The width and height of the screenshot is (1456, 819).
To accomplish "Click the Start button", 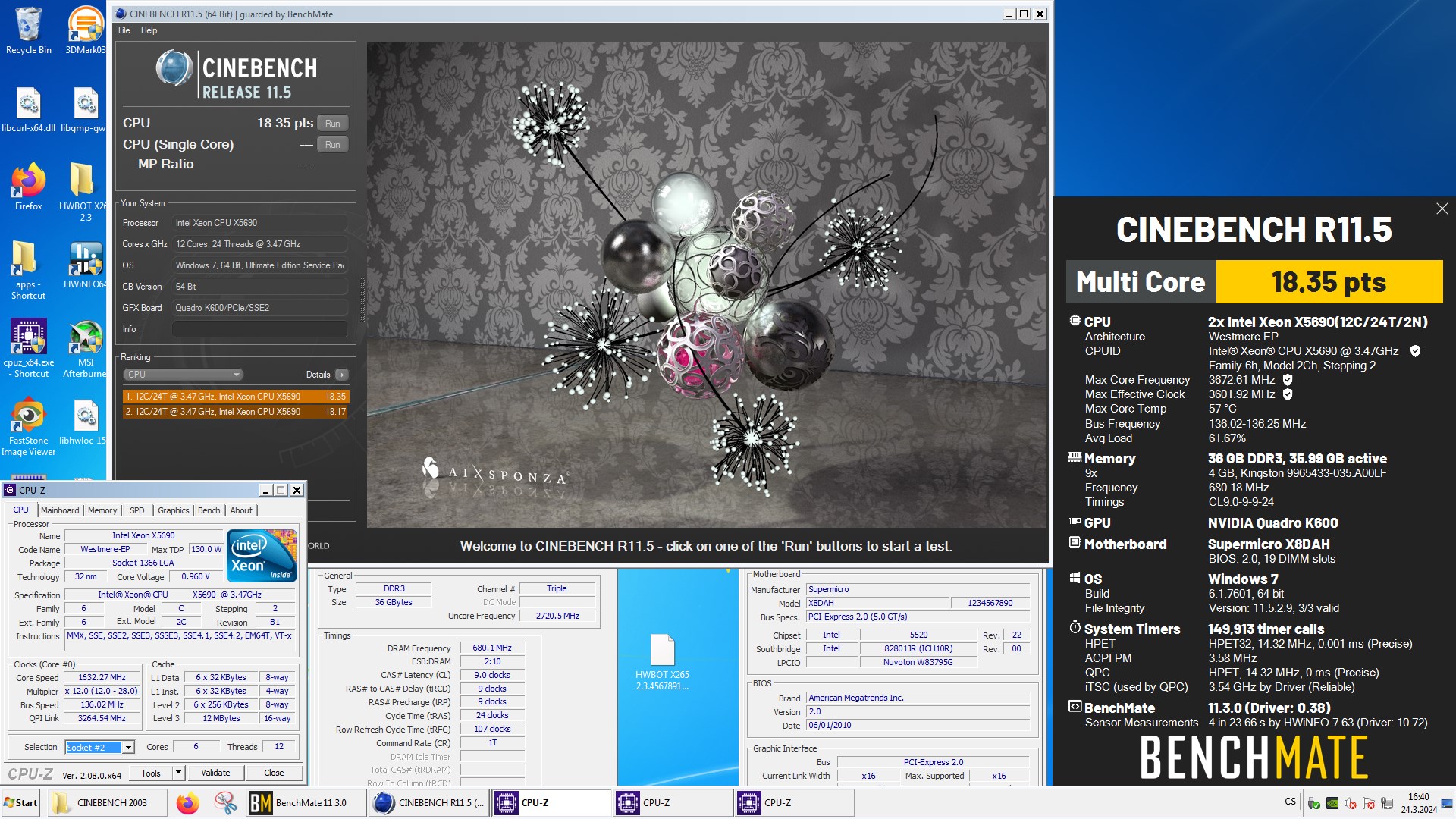I will (x=21, y=803).
